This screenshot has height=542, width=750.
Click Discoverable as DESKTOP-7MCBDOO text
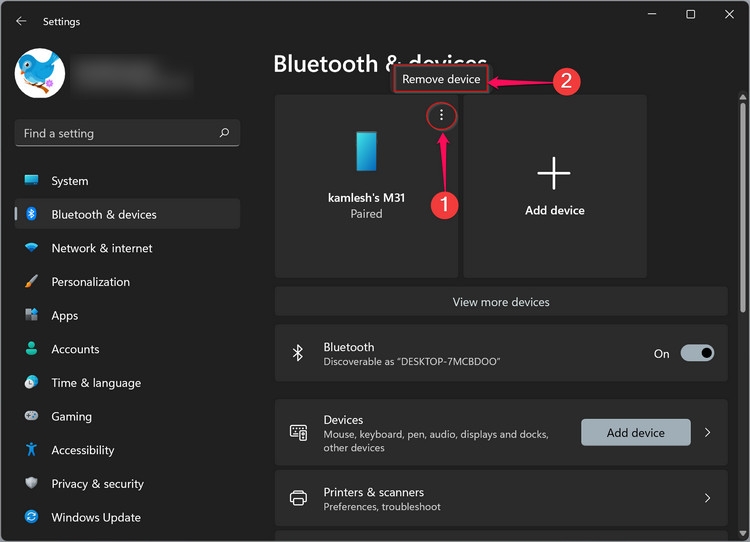411,362
